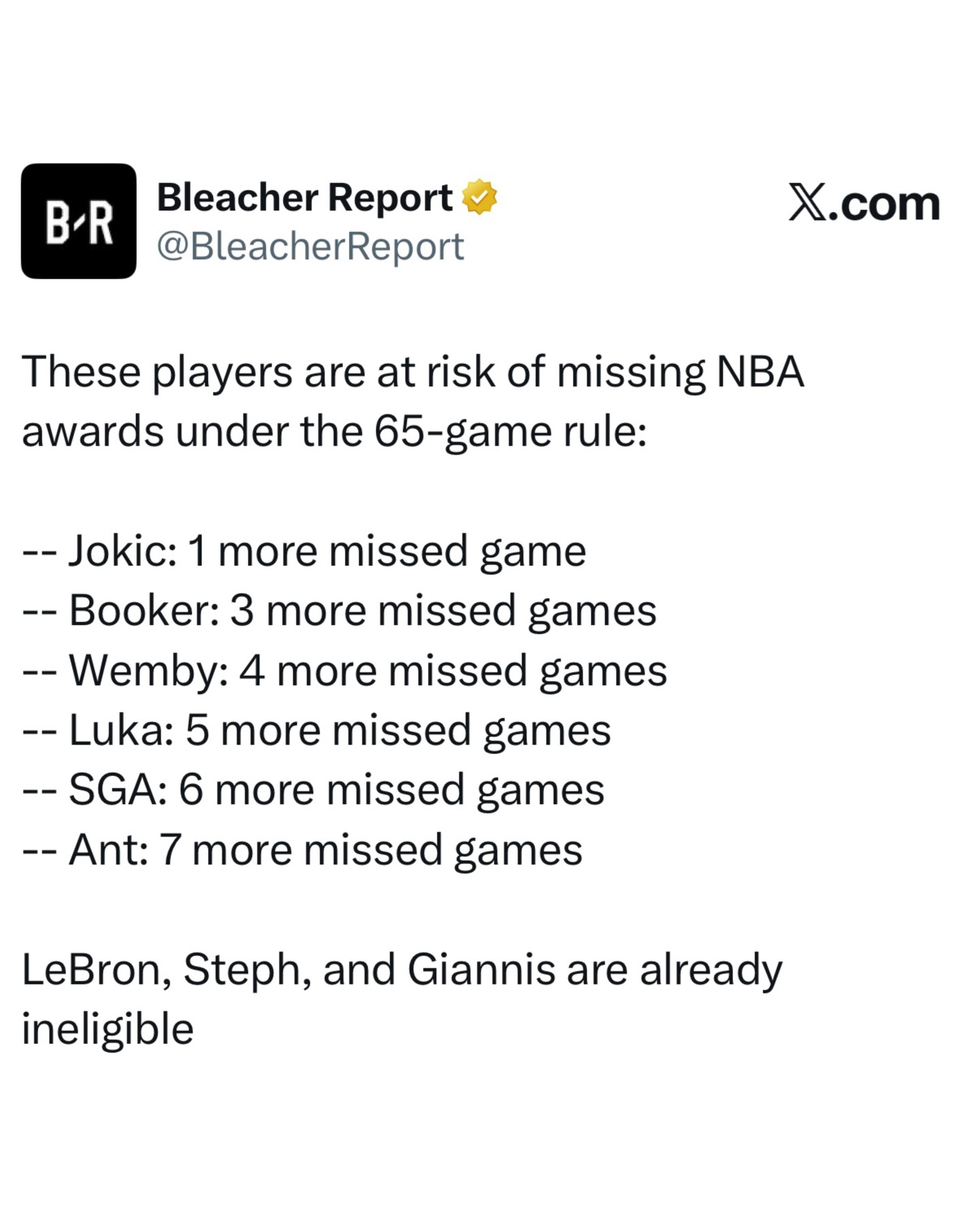980x1225 pixels.
Task: Click the word "awards" in the tweet
Action: (x=93, y=431)
